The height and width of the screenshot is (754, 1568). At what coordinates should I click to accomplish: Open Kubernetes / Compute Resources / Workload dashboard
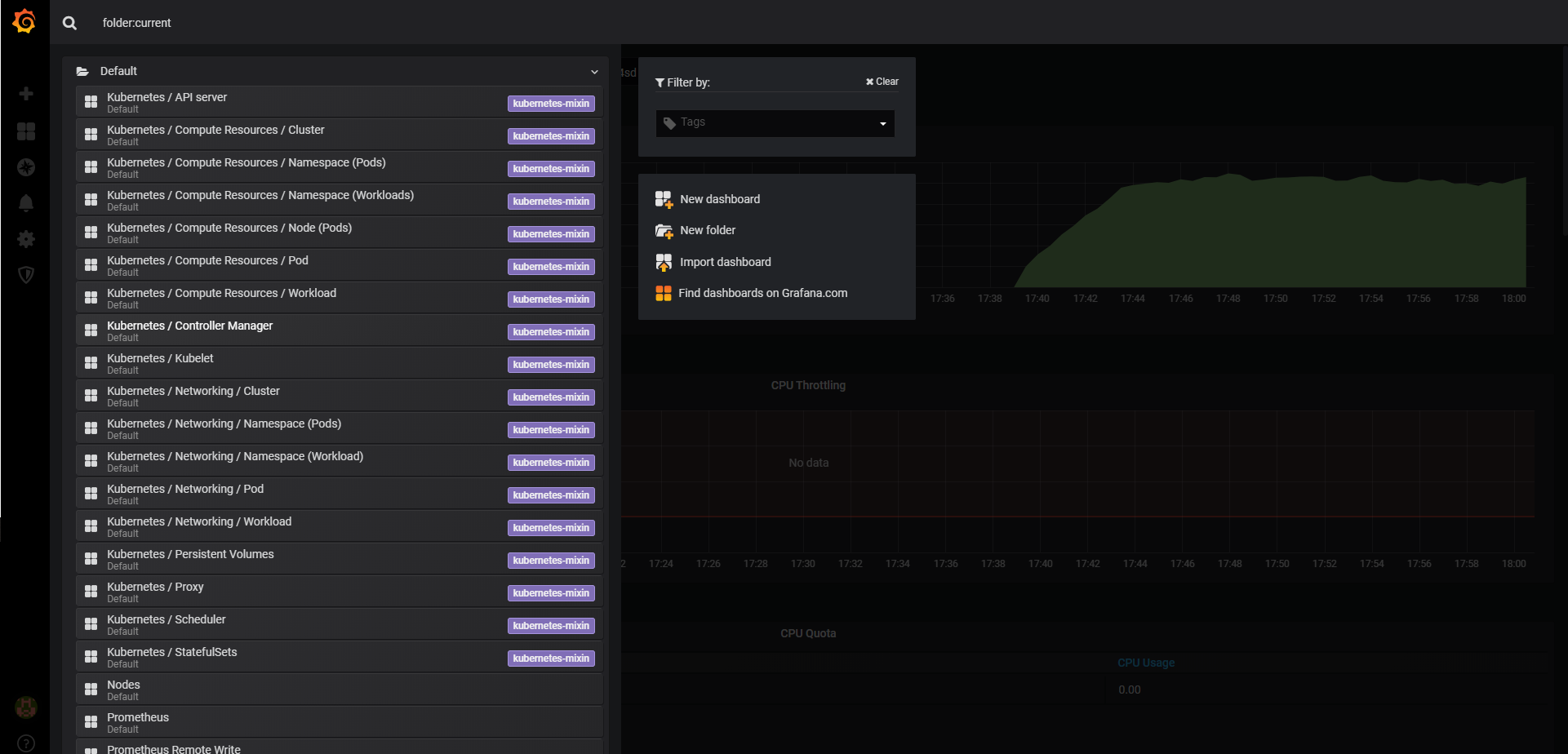[x=340, y=298]
